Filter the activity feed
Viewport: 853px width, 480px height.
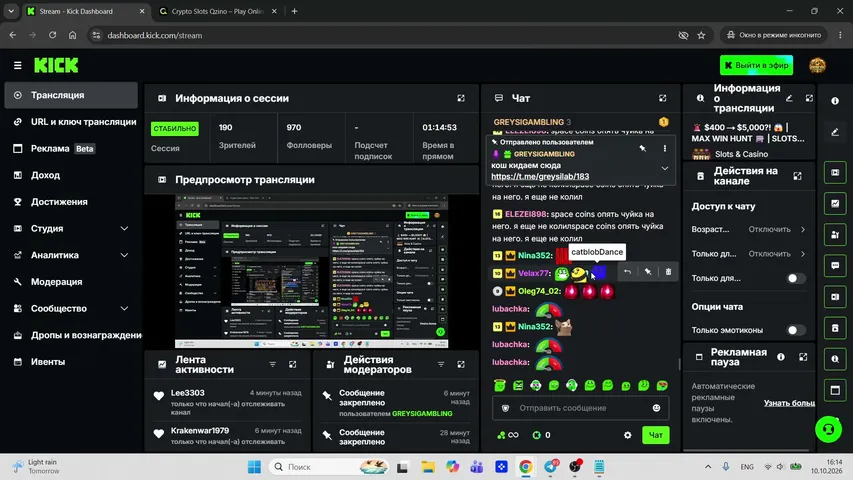pyautogui.click(x=273, y=364)
